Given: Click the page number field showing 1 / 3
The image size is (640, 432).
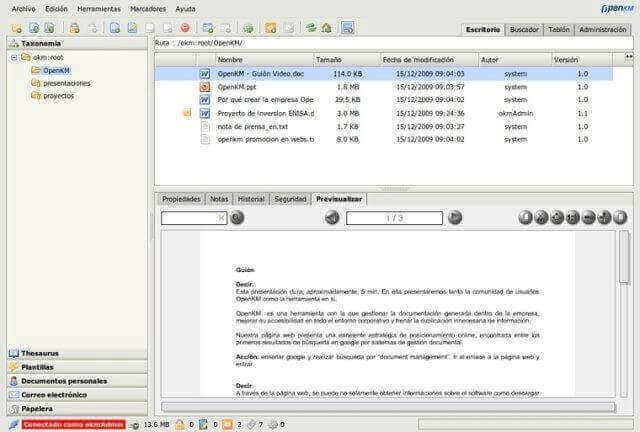Looking at the screenshot, I should [x=394, y=218].
